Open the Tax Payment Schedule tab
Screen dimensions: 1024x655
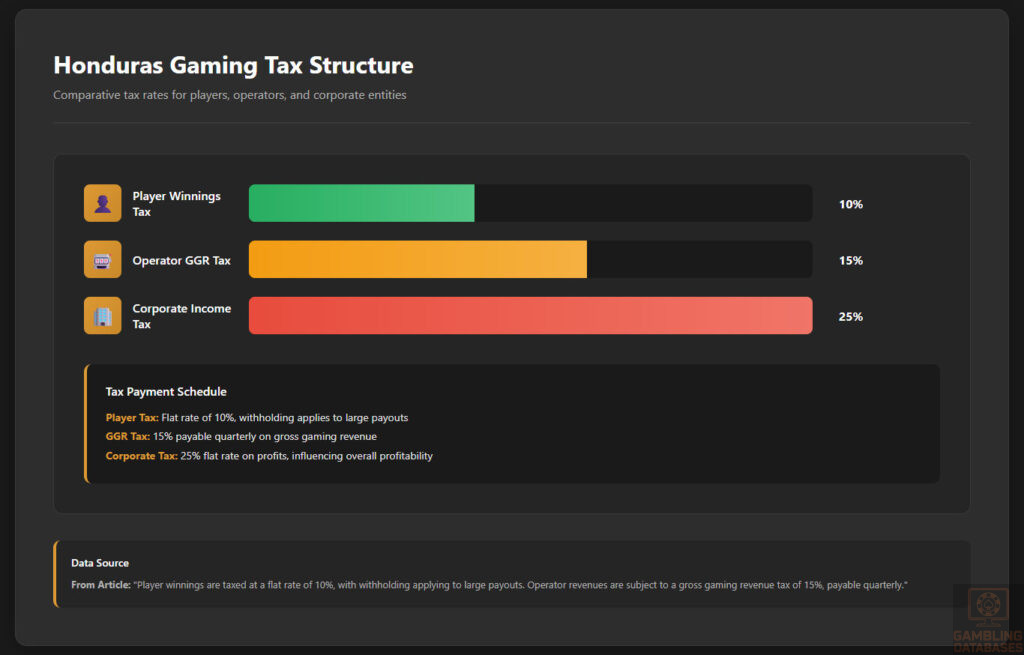161,391
